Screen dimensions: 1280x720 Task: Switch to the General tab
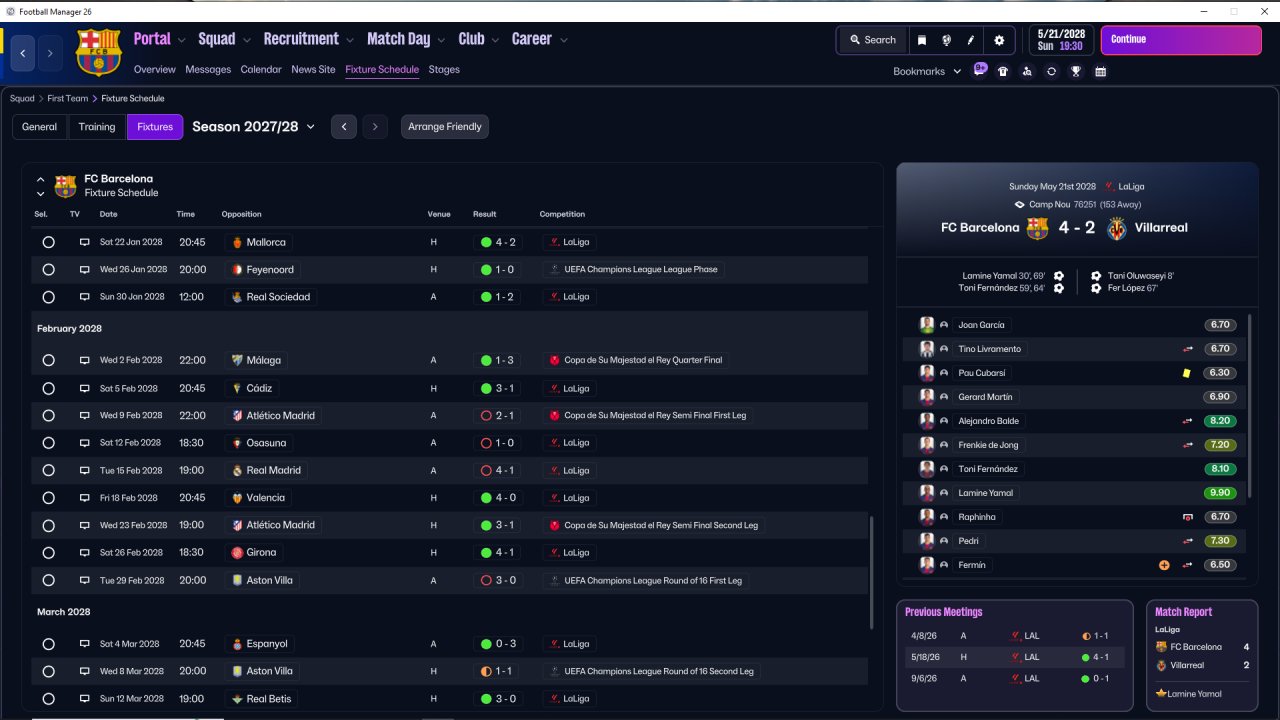40,127
